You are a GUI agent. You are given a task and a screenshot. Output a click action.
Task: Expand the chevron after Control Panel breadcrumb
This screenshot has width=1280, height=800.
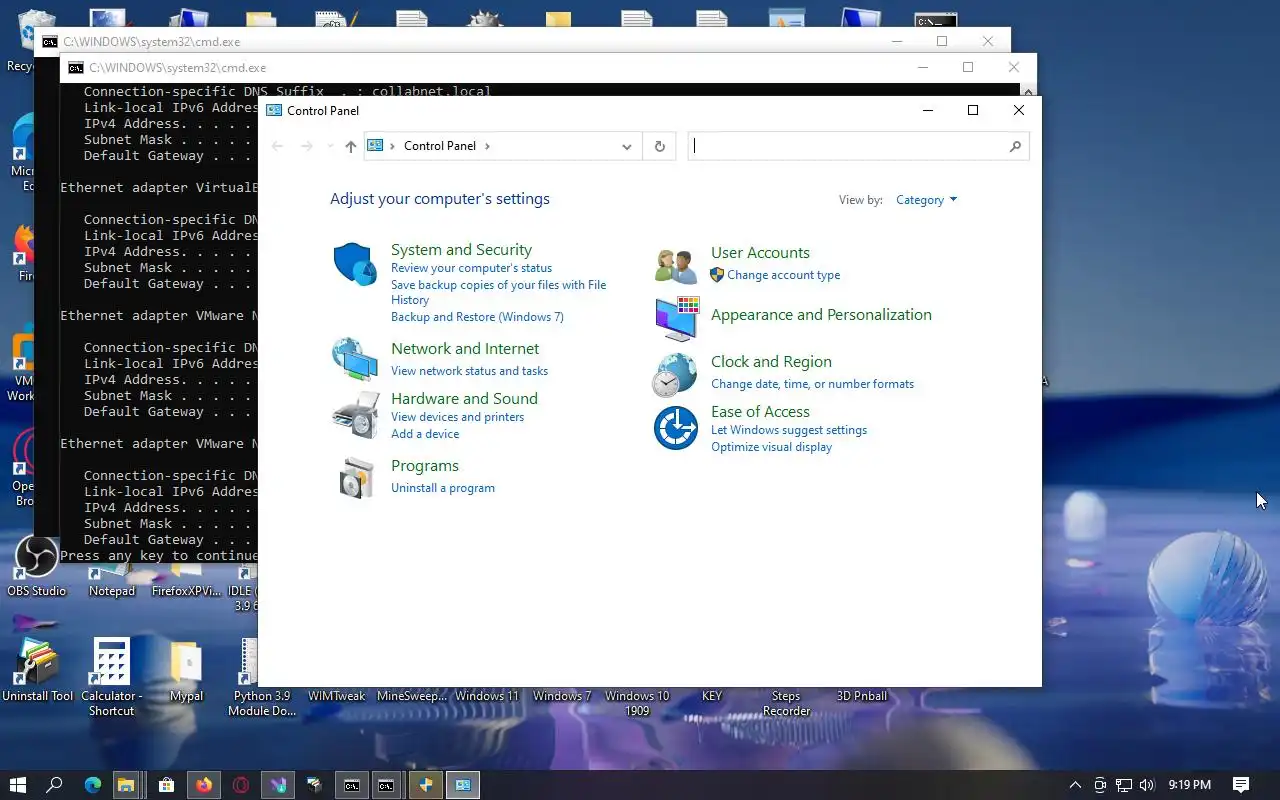click(487, 146)
